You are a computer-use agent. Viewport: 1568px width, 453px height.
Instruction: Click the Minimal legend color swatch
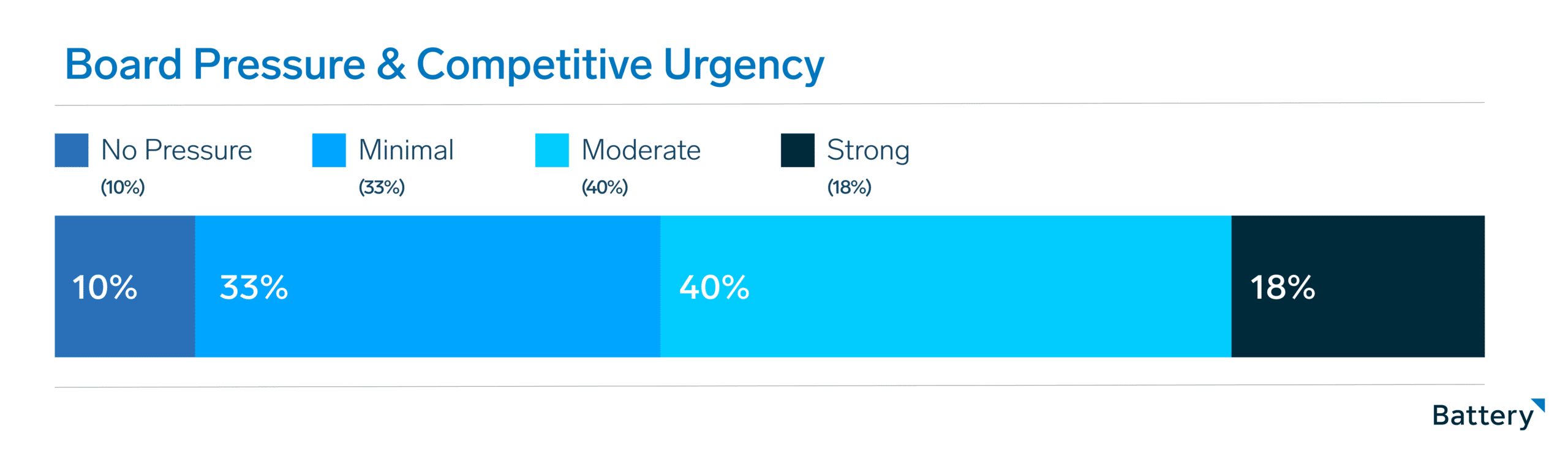329,150
